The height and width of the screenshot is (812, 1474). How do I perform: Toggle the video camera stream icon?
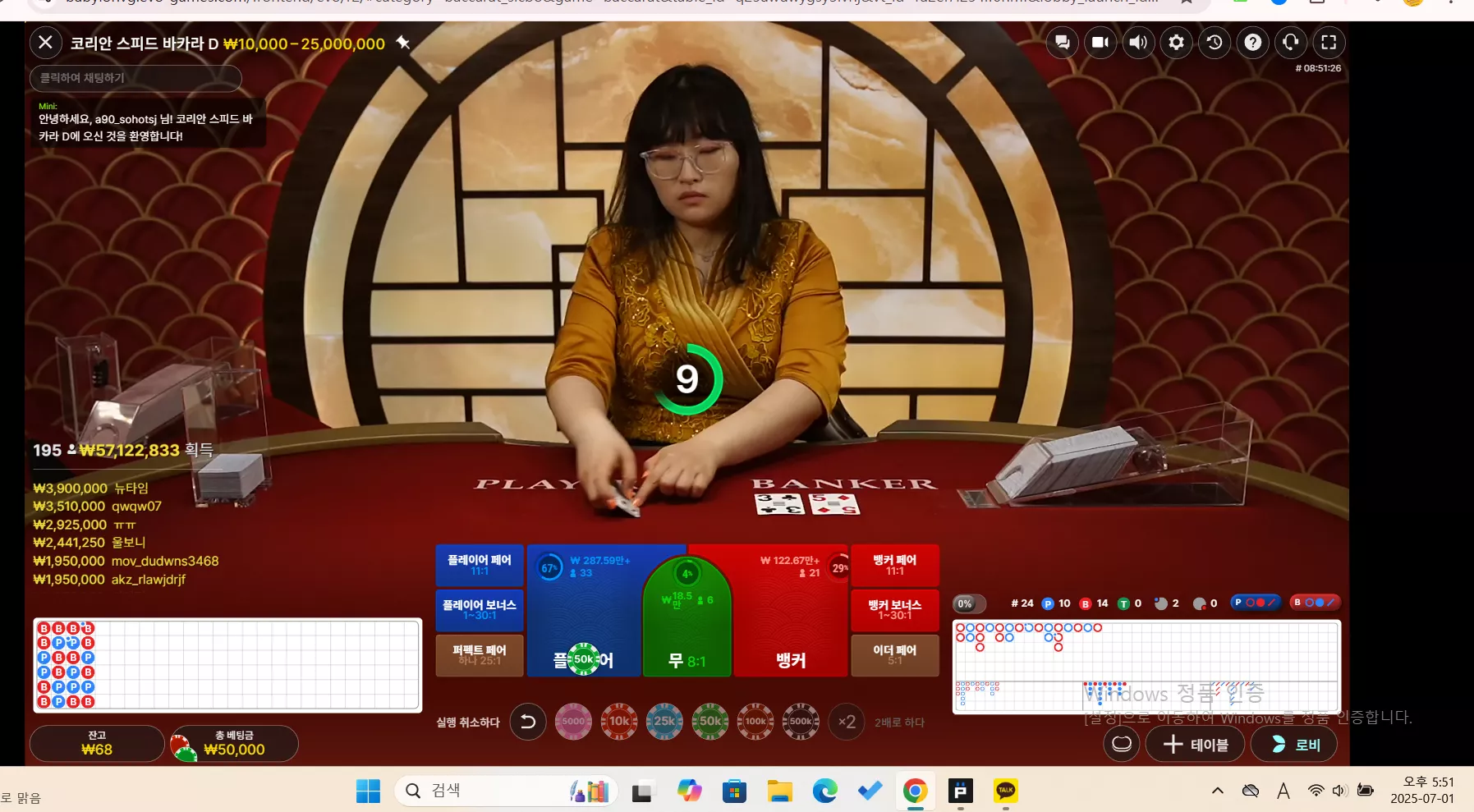tap(1100, 42)
